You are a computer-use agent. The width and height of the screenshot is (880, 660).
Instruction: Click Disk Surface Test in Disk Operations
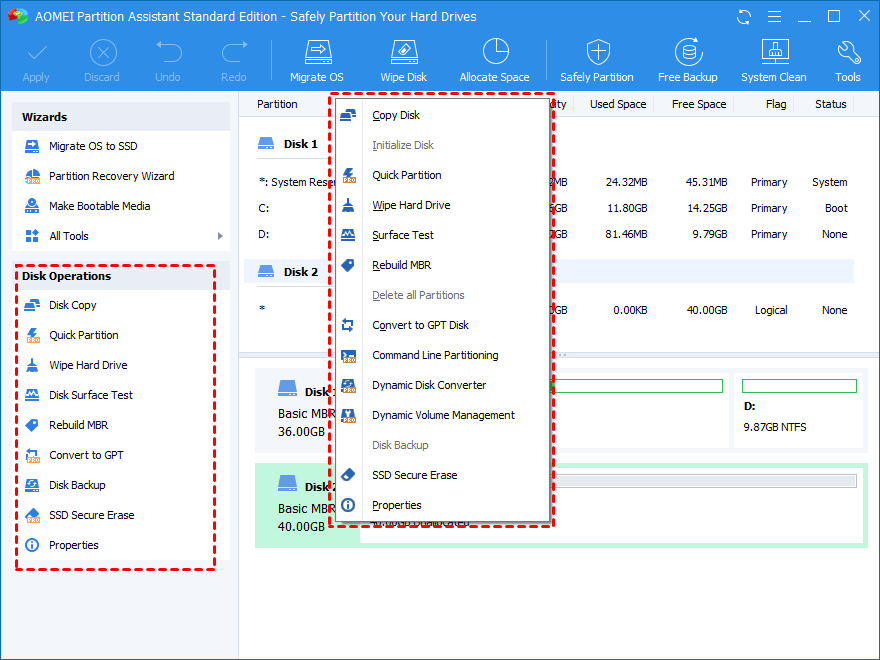[x=91, y=395]
